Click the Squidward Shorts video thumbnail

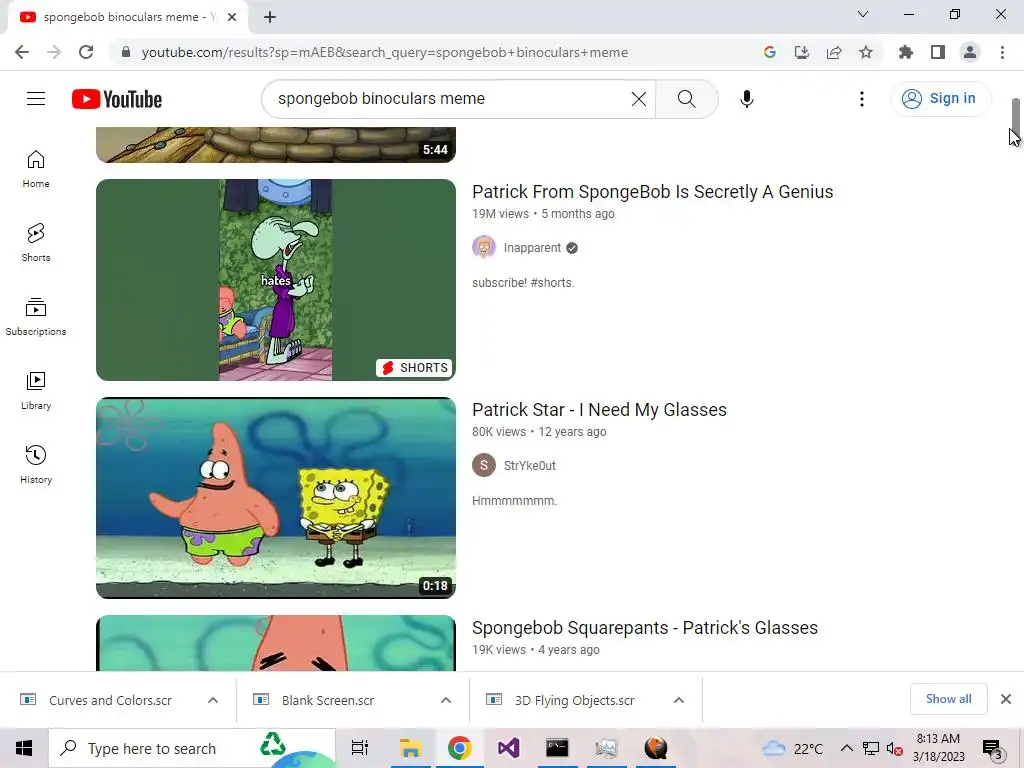click(x=276, y=280)
